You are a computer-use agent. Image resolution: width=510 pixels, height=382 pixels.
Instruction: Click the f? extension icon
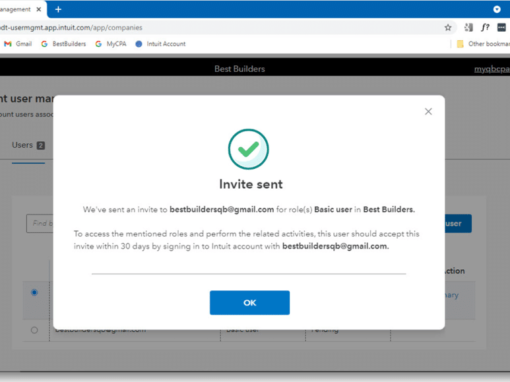click(x=485, y=27)
